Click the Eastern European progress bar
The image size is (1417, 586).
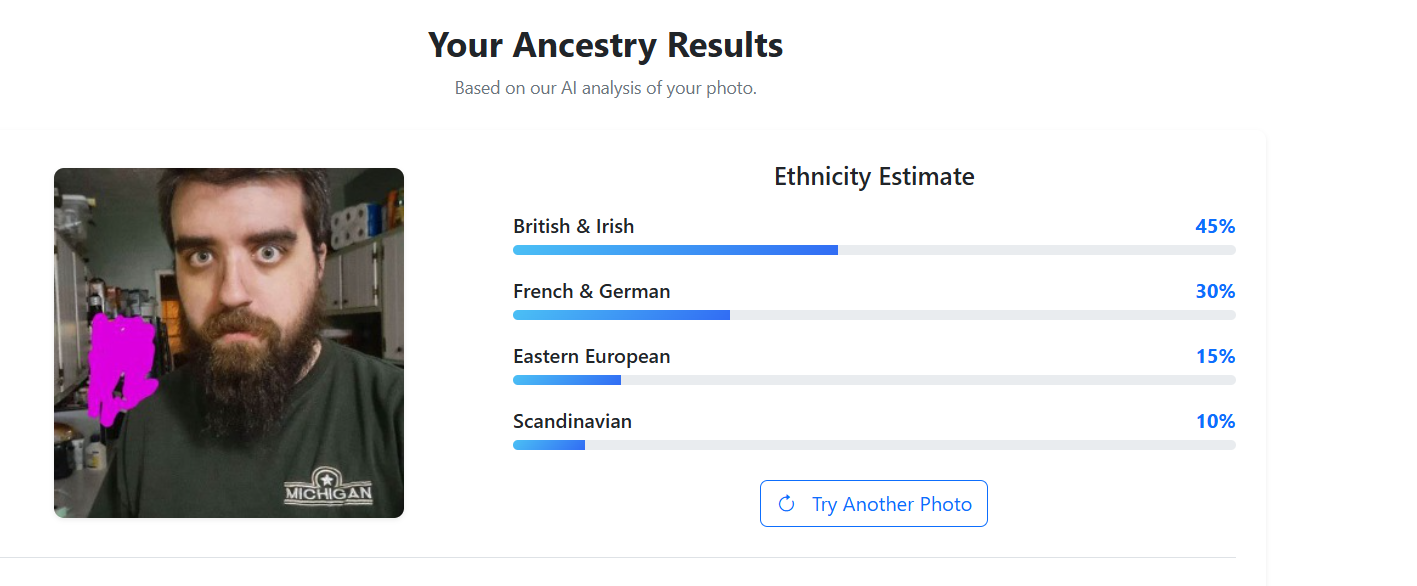point(874,380)
